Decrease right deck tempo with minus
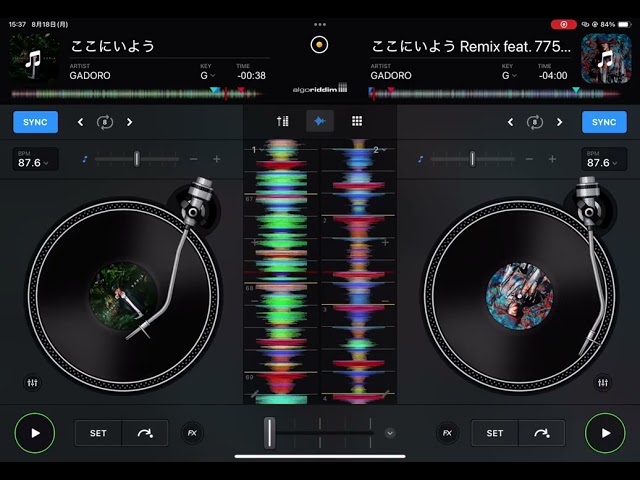This screenshot has height=480, width=640. pyautogui.click(x=529, y=159)
